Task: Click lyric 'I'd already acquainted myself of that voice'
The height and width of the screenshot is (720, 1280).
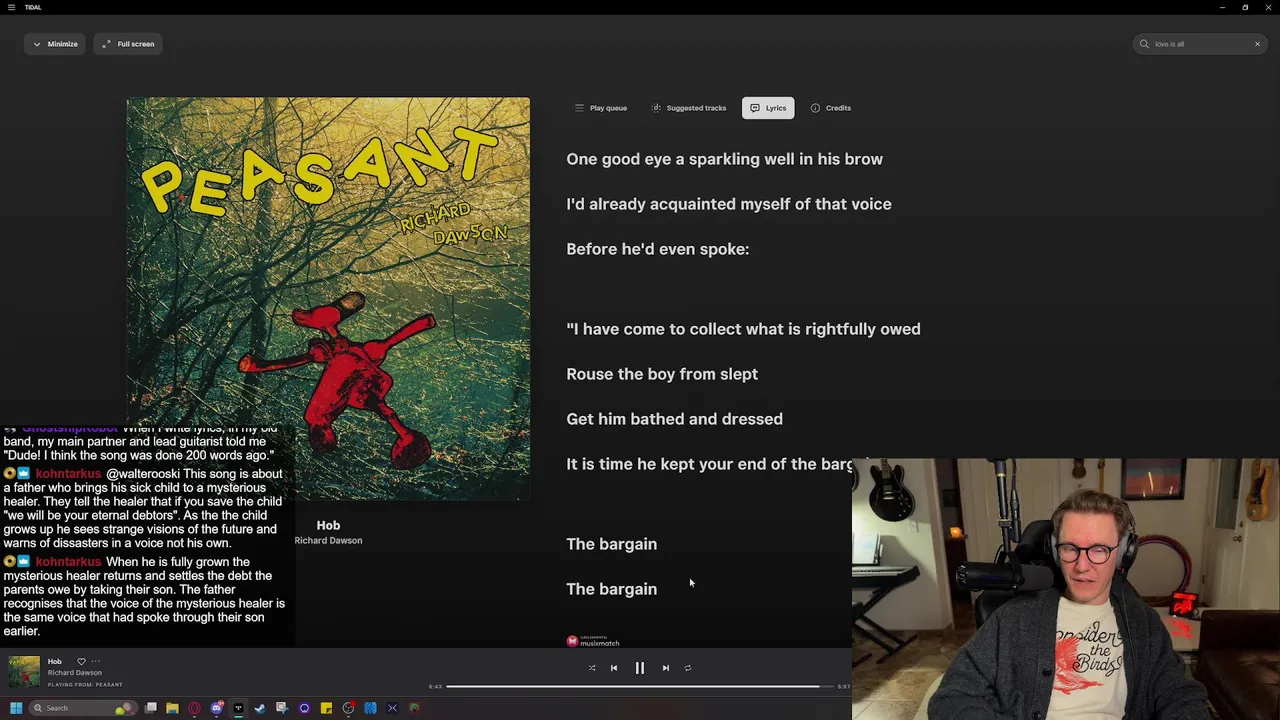Action: pyautogui.click(x=728, y=204)
